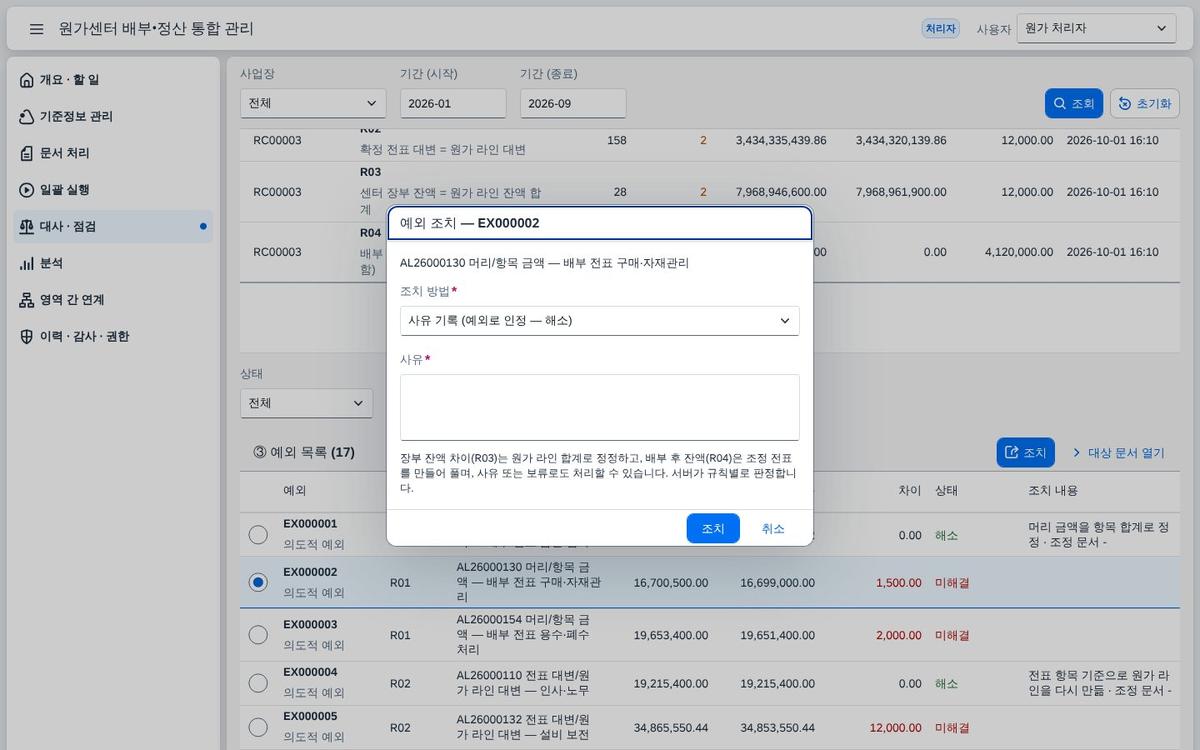Click the 차이 column header

(909, 490)
